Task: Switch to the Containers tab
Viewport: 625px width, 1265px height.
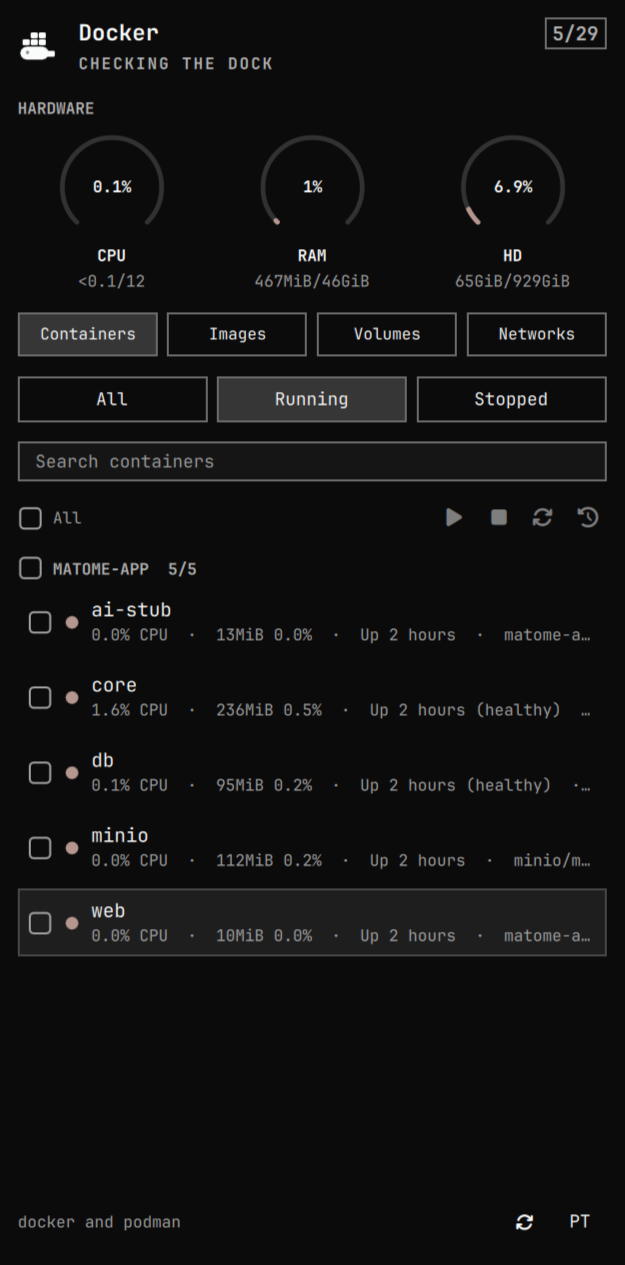Action: [88, 334]
